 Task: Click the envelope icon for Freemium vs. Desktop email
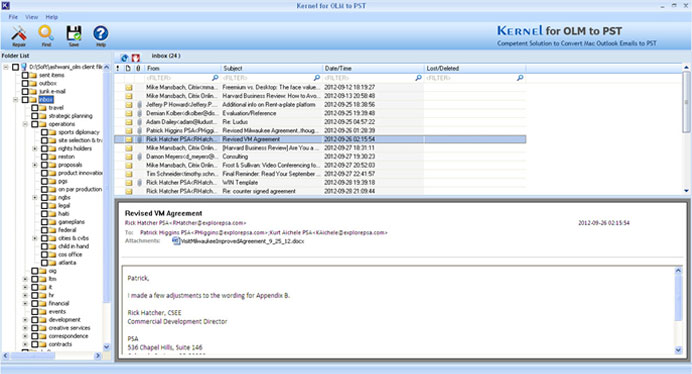128,87
